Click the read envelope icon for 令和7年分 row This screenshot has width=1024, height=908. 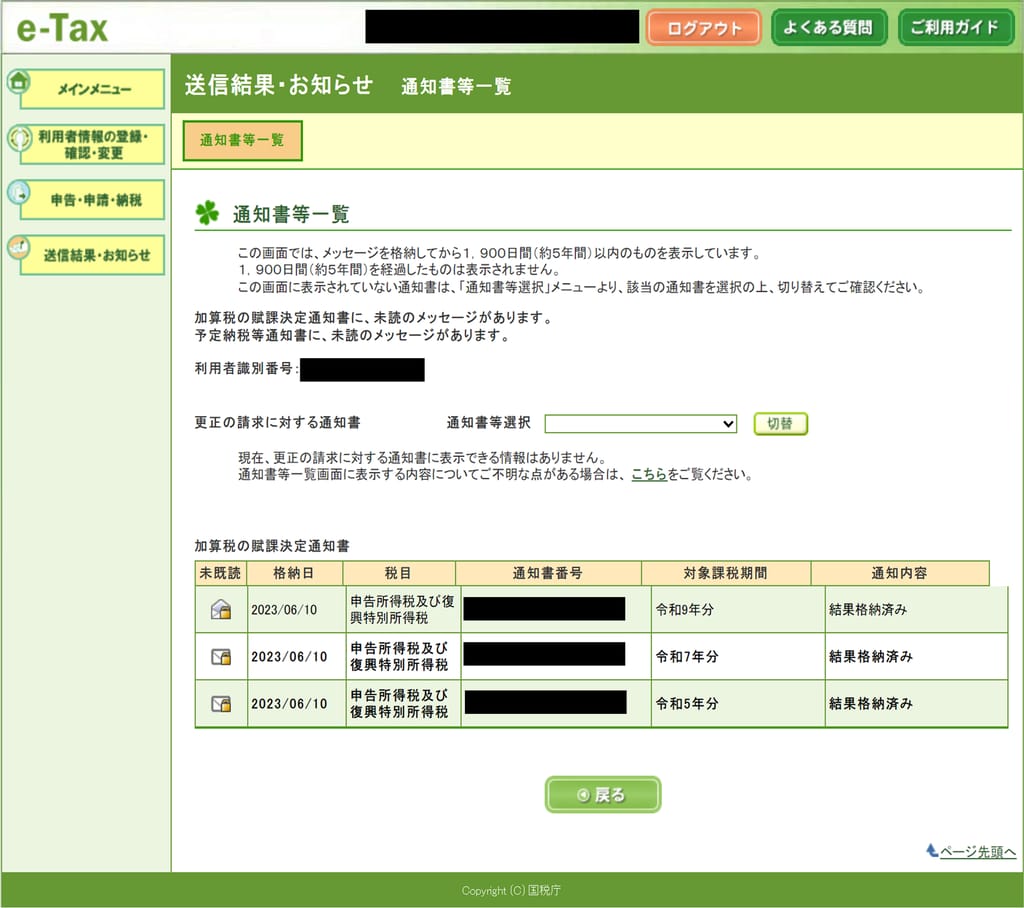point(221,656)
